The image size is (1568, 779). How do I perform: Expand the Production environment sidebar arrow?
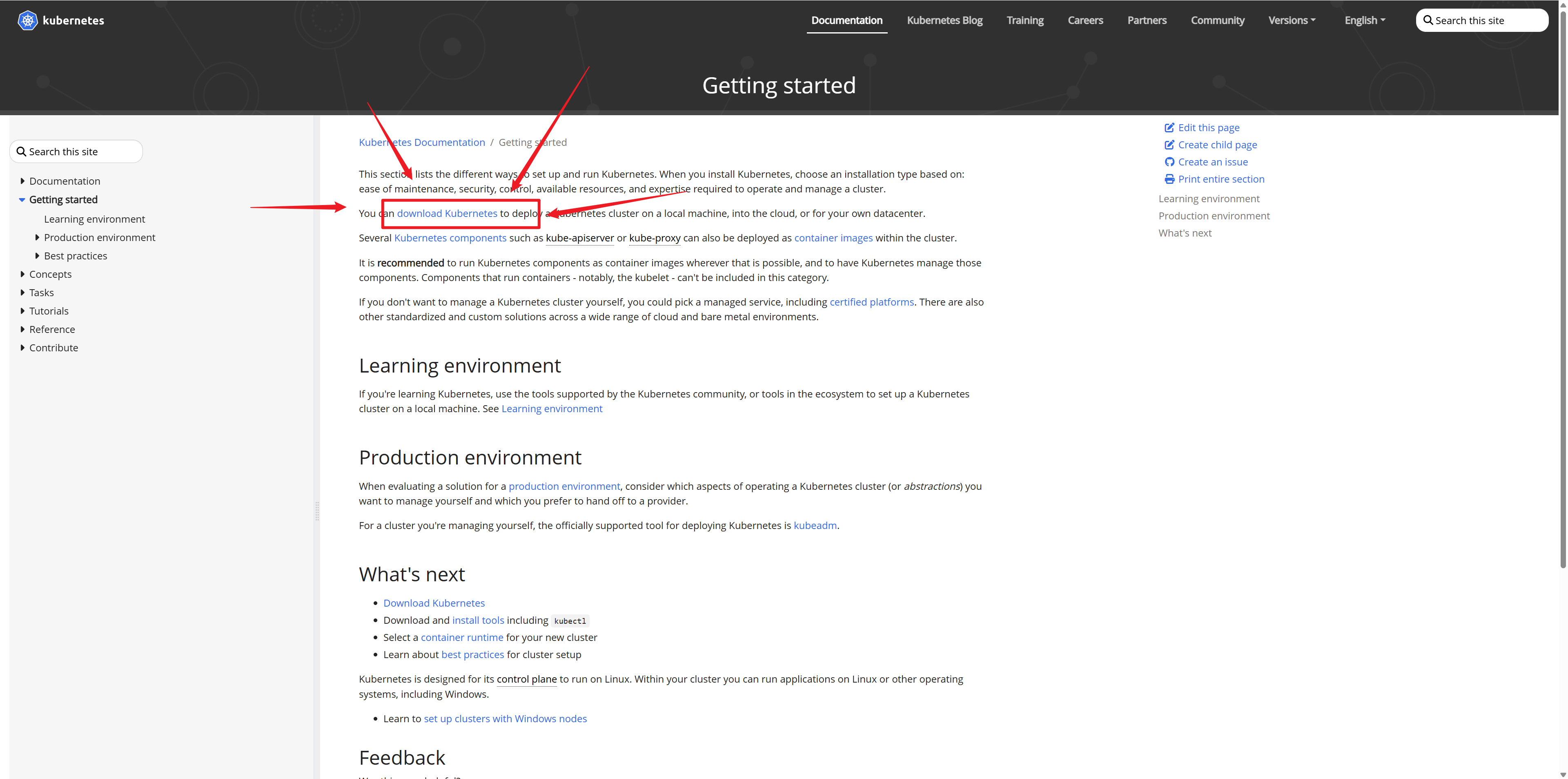click(37, 237)
